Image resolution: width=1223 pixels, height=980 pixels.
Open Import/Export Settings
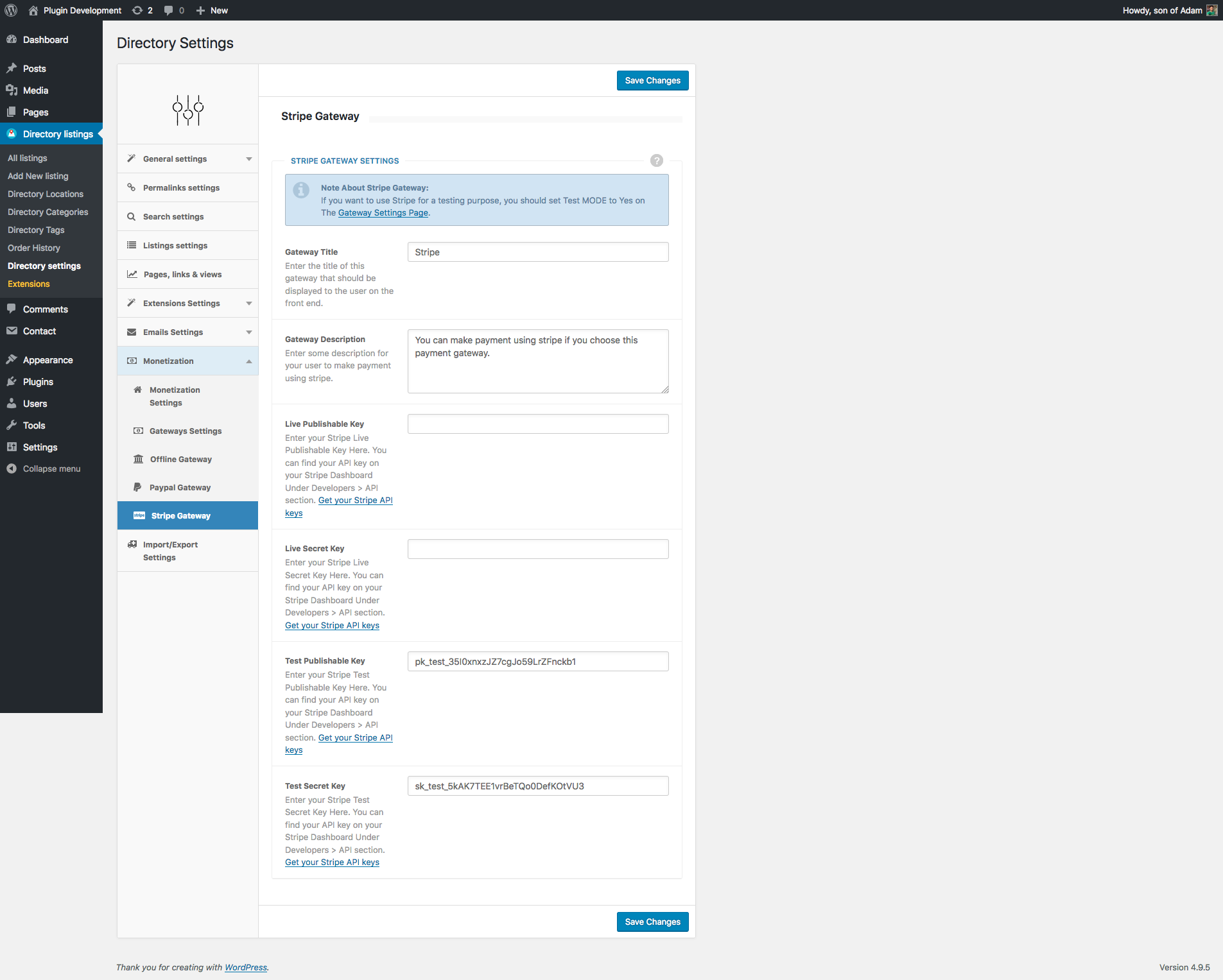(x=171, y=551)
